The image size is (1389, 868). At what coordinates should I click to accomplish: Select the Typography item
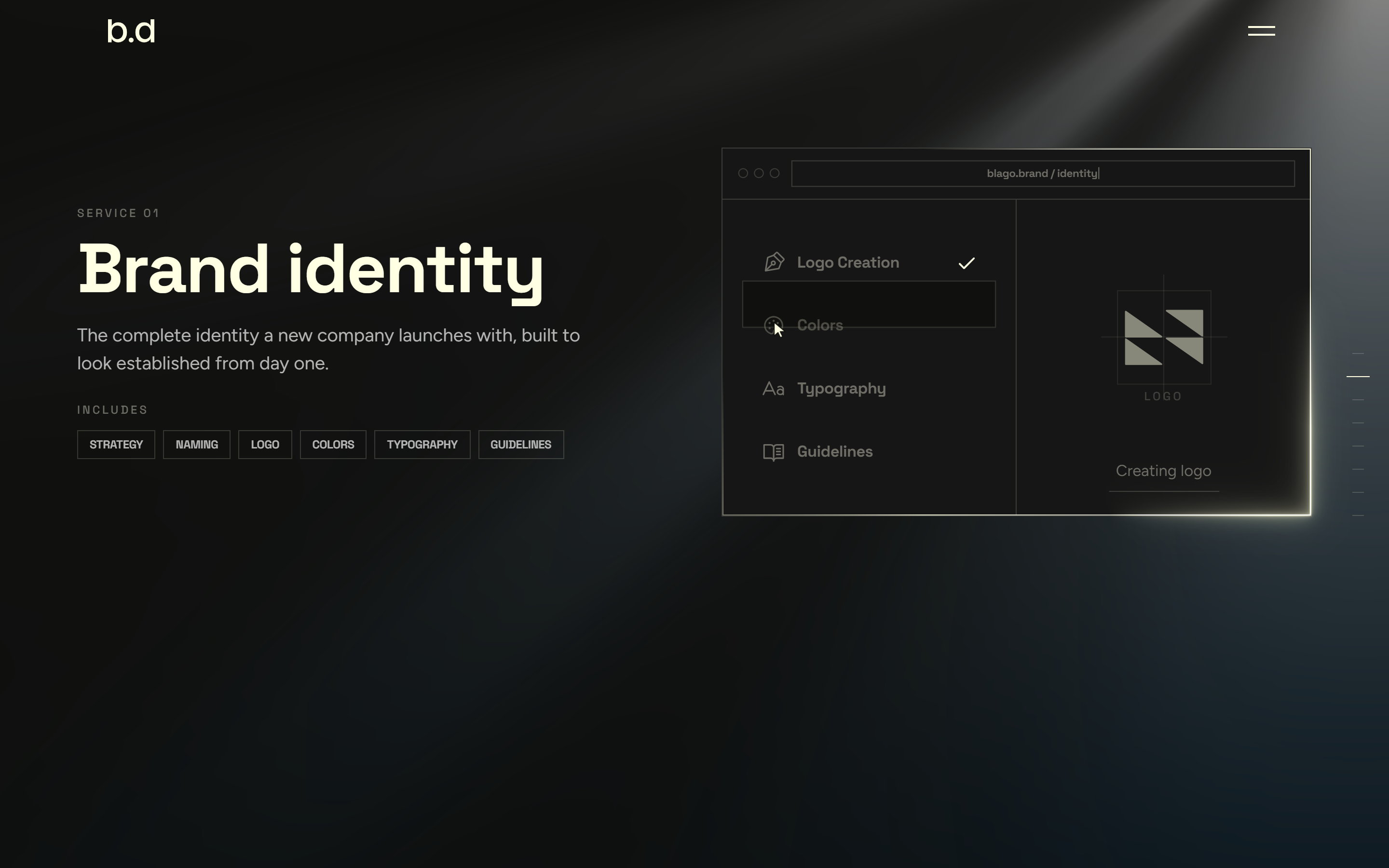pyautogui.click(x=869, y=389)
